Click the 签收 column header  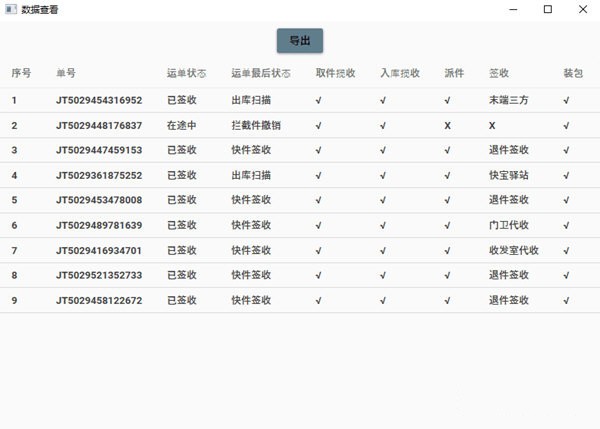tap(499, 73)
